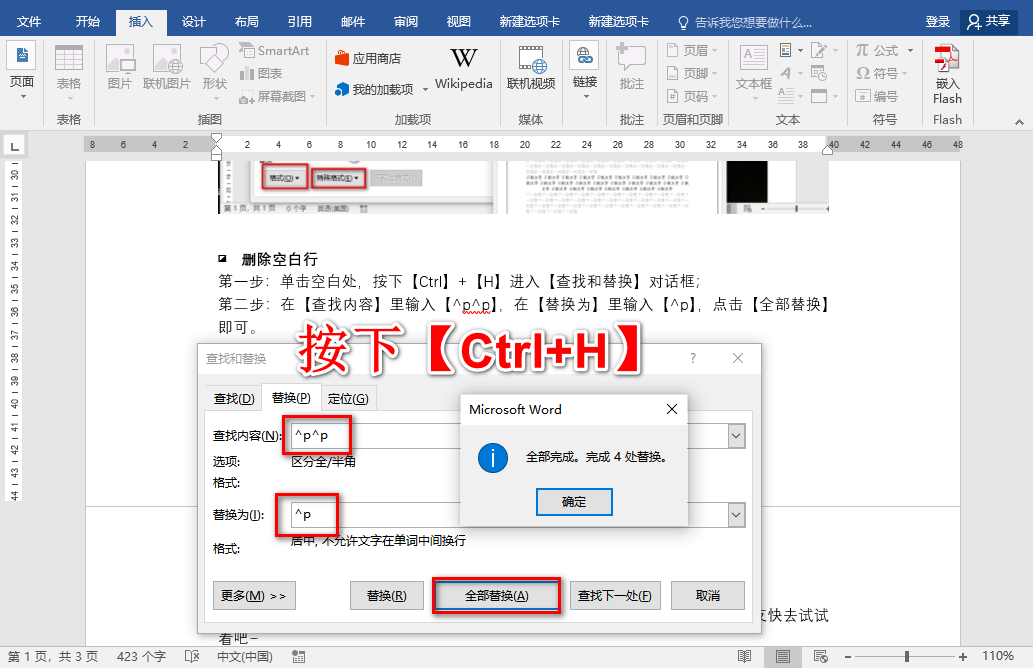Click the 嵌入 Flash button

coord(947,74)
